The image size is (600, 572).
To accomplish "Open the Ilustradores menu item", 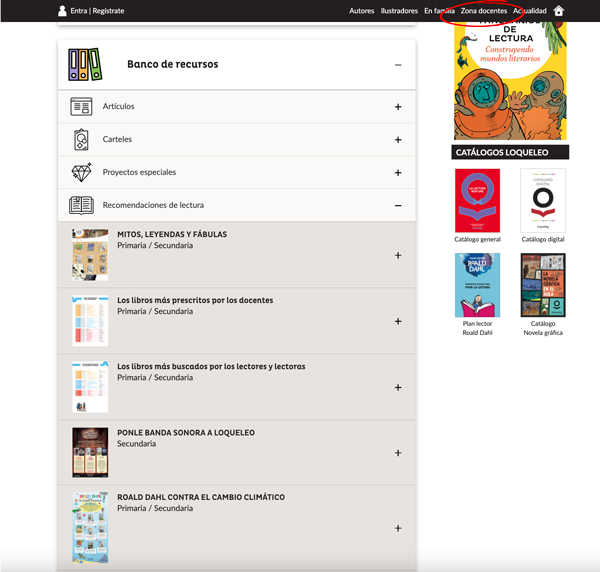I will (x=399, y=11).
